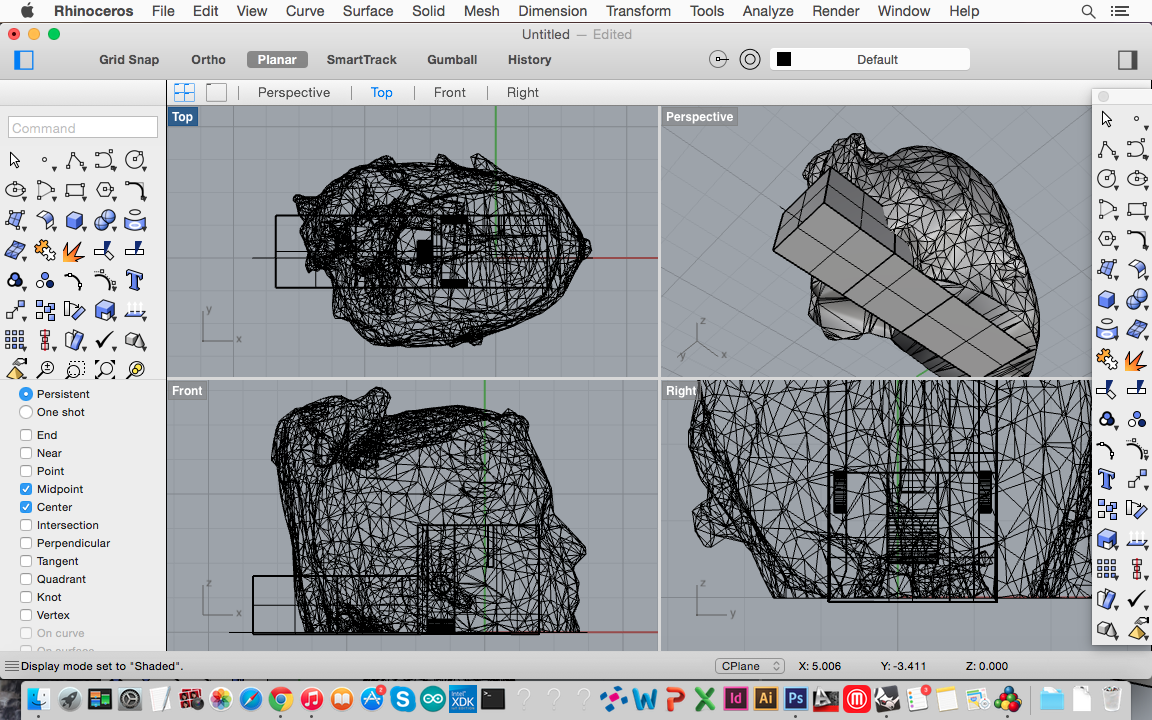Image resolution: width=1152 pixels, height=720 pixels.
Task: Choose the Polyline tool in the left toolbar
Action: coord(74,160)
